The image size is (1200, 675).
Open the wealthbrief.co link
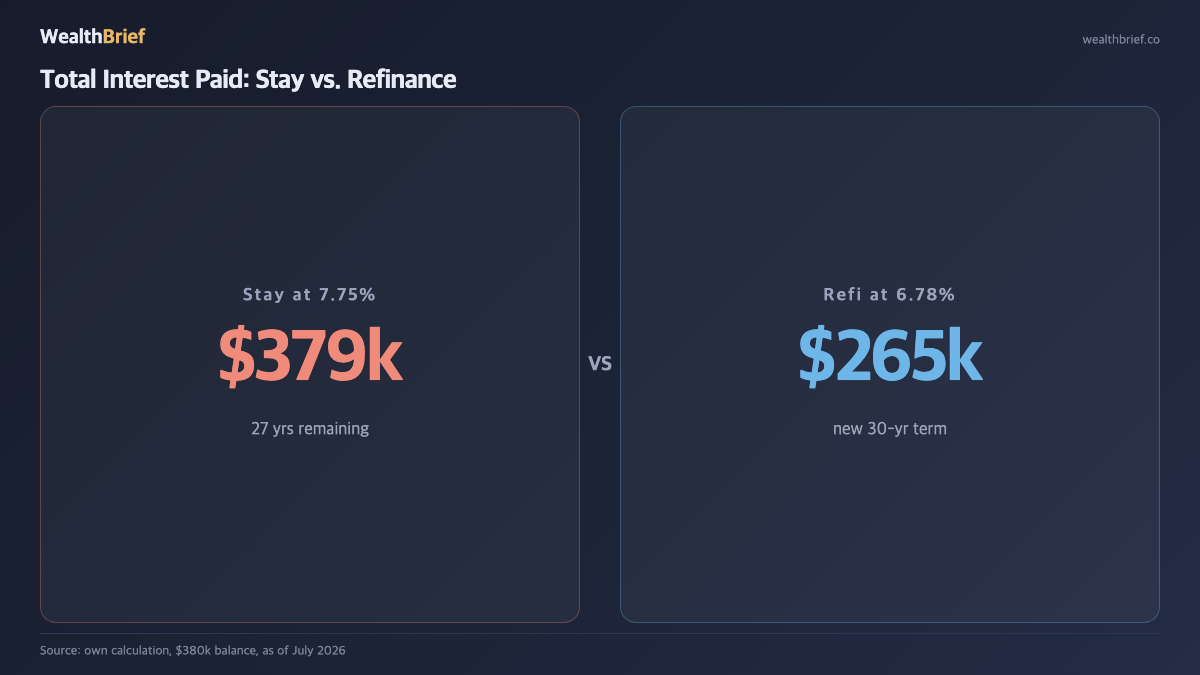pyautogui.click(x=1121, y=39)
